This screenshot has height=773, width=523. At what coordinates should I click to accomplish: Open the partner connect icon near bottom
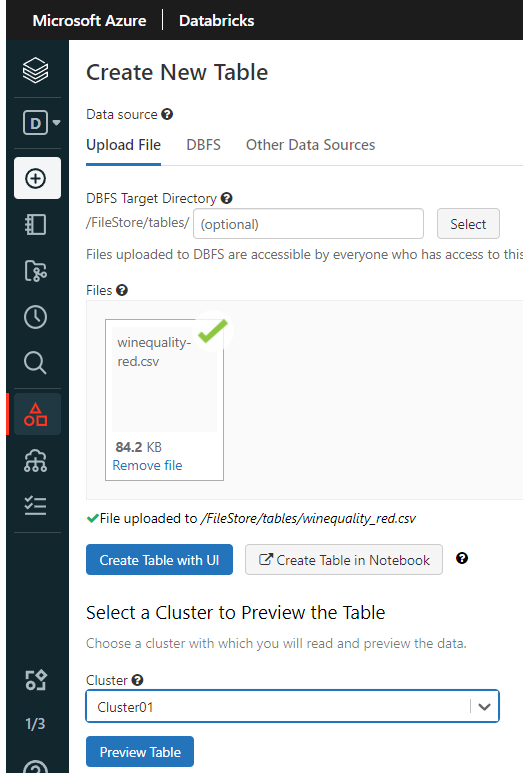pos(35,680)
